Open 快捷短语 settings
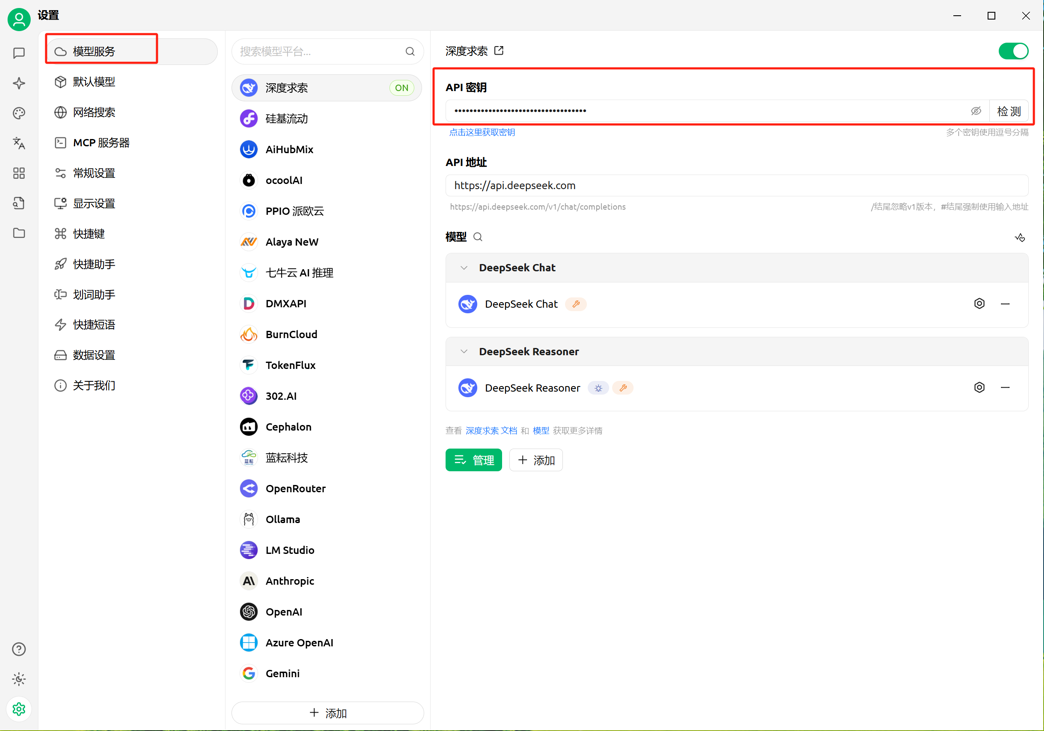The height and width of the screenshot is (731, 1044). click(x=132, y=325)
